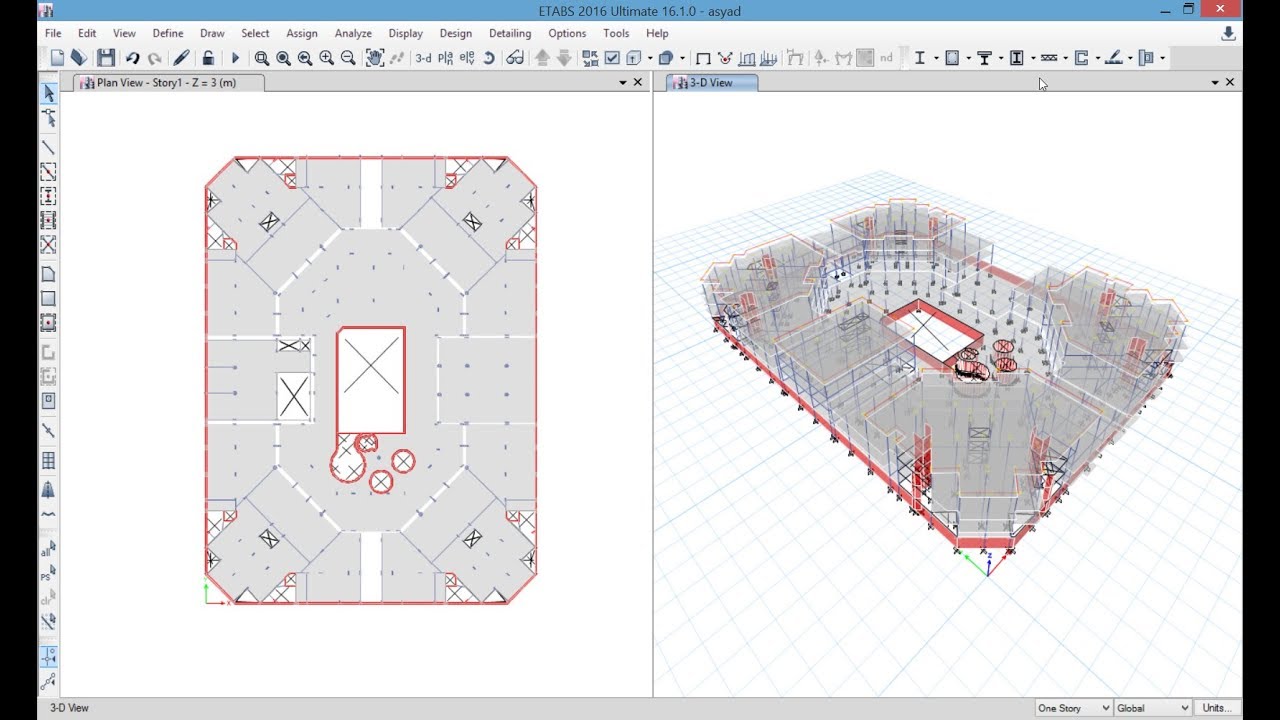1280x720 pixels.
Task: Select the draw grid tool
Action: [48, 461]
